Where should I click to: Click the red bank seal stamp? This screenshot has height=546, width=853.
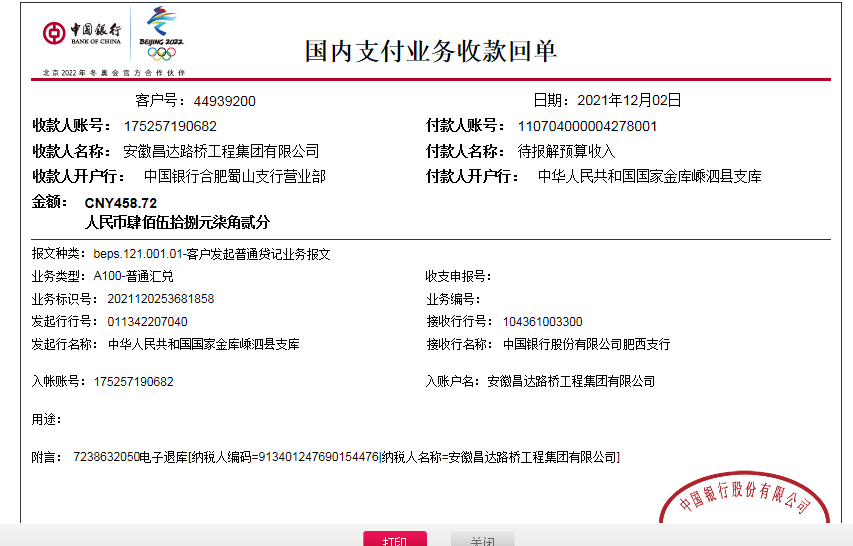point(745,498)
